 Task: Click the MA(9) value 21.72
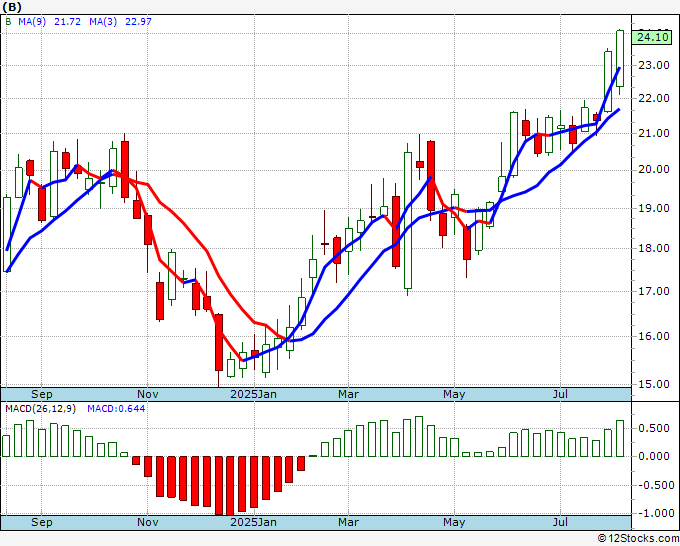[x=67, y=22]
